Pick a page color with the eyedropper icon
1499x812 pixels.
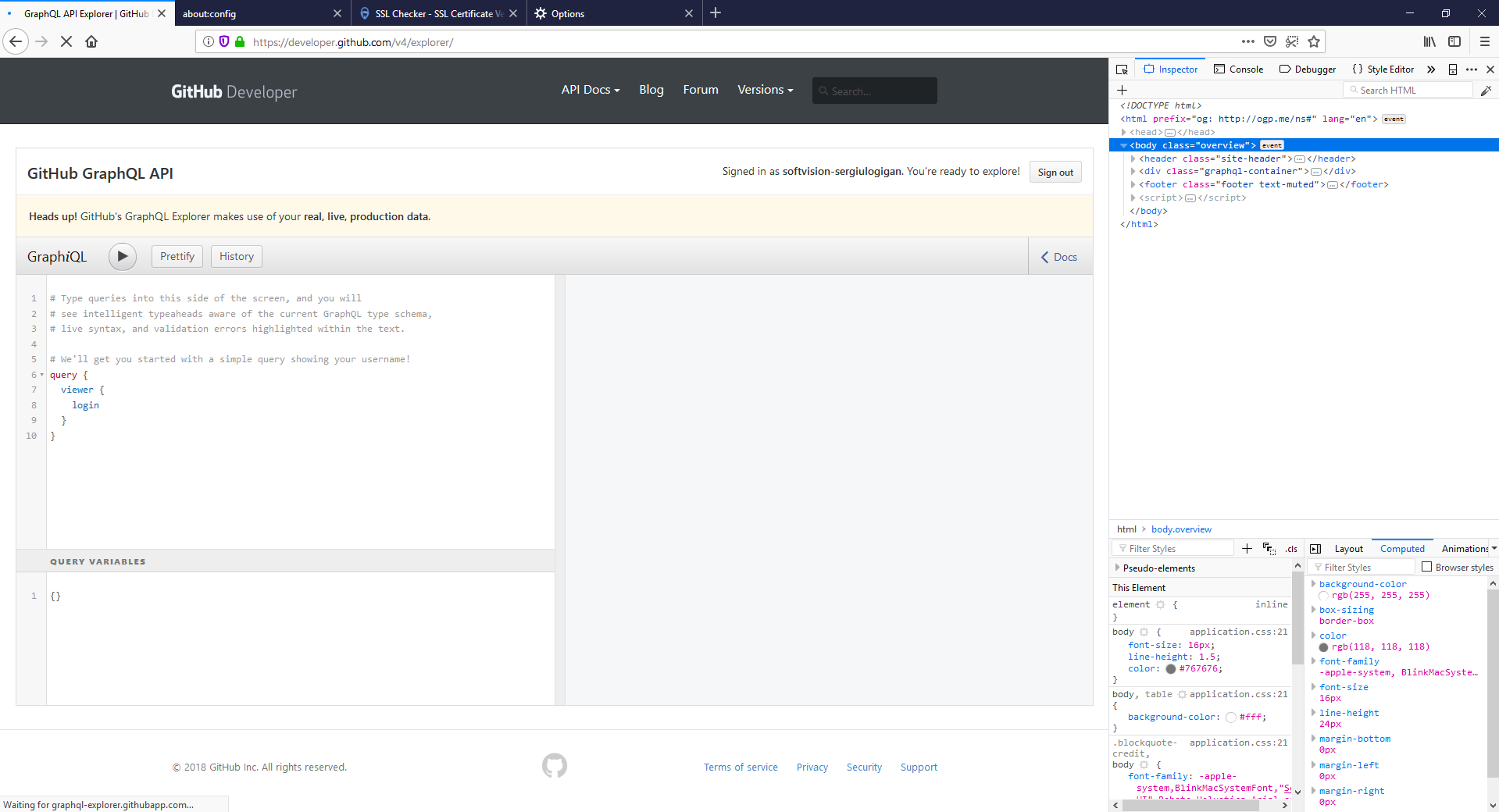tap(1486, 91)
